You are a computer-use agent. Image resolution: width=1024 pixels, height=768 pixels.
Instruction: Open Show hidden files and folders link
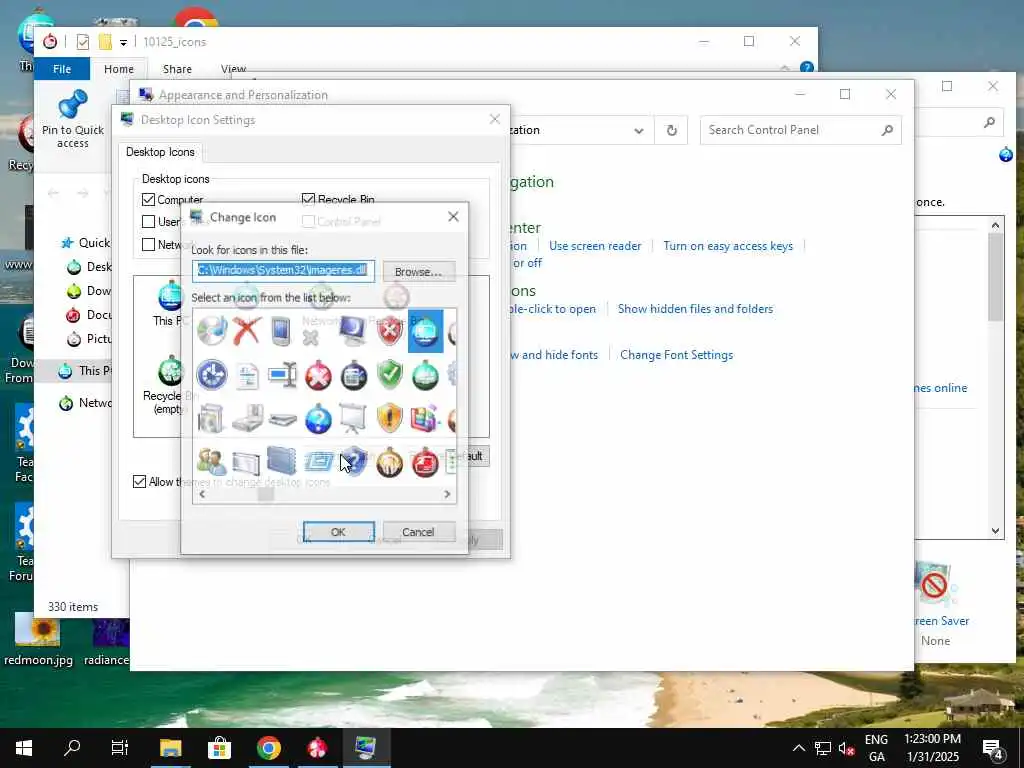[x=695, y=309]
